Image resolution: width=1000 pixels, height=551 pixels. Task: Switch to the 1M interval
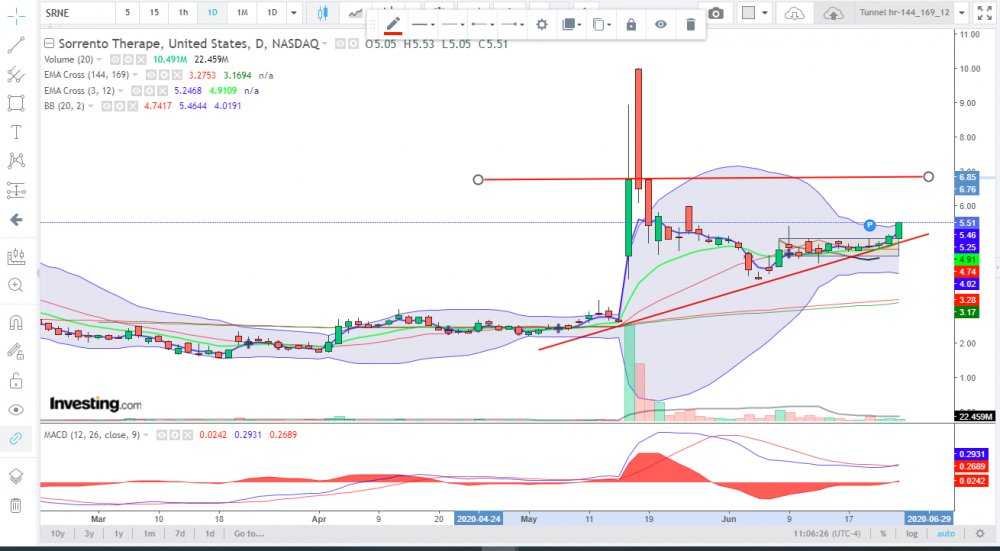coord(242,13)
